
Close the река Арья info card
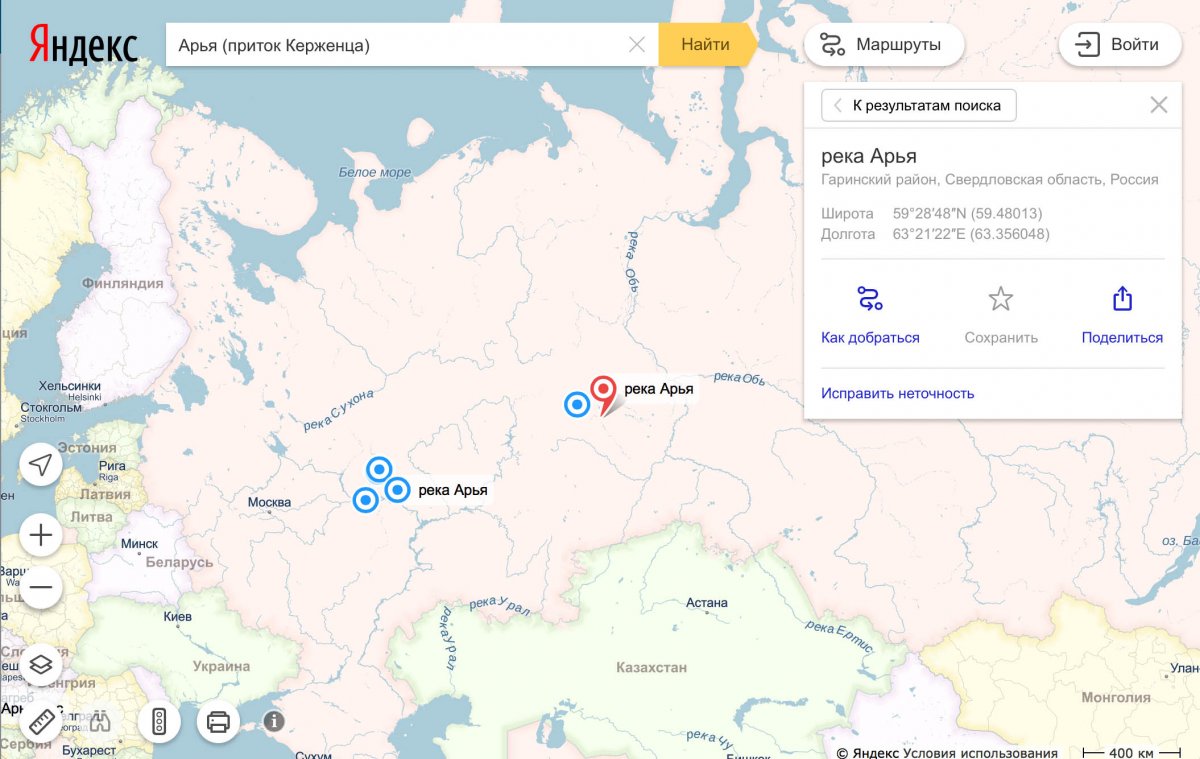[1159, 105]
